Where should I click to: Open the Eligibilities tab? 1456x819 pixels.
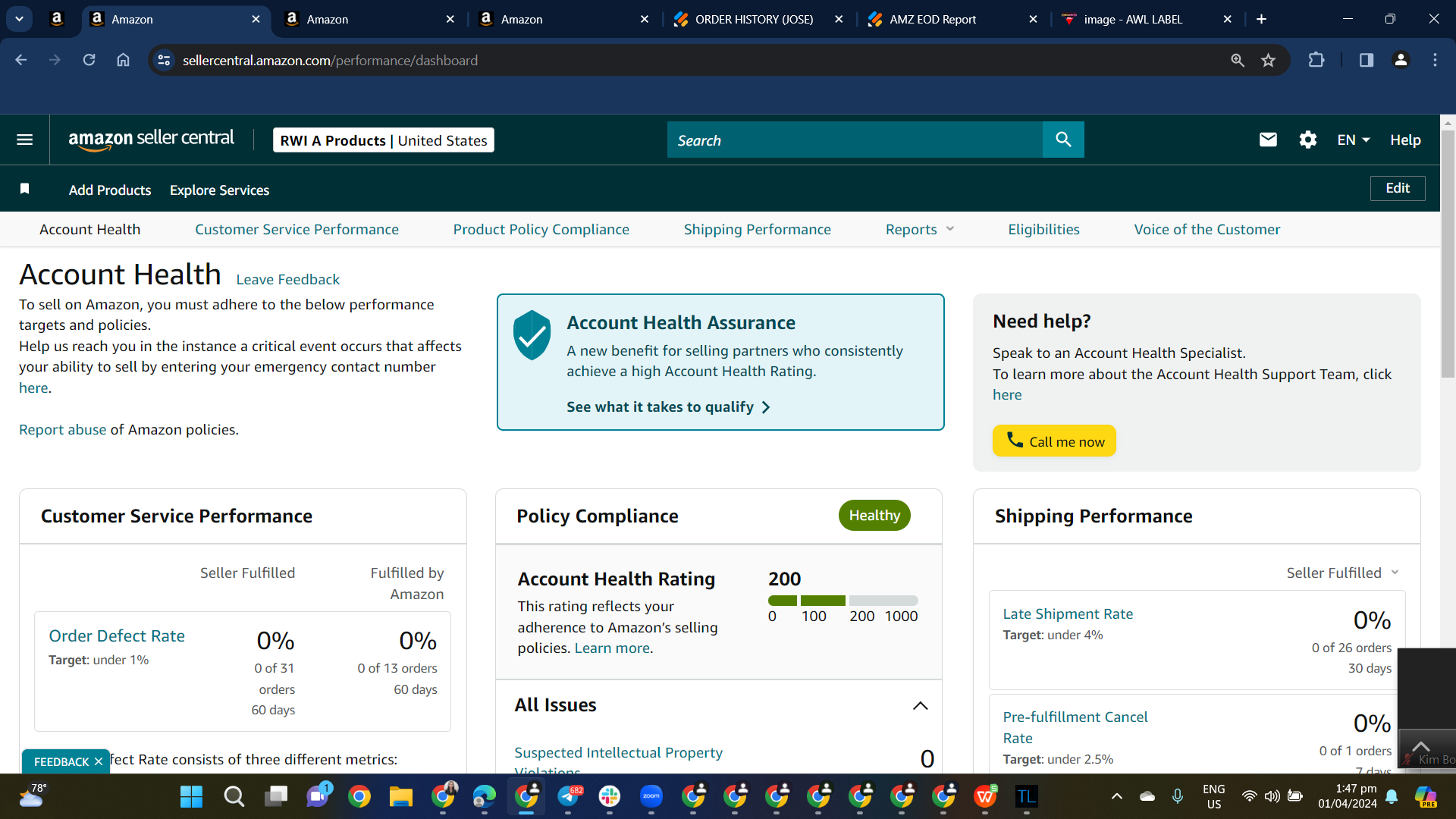coord(1043,229)
